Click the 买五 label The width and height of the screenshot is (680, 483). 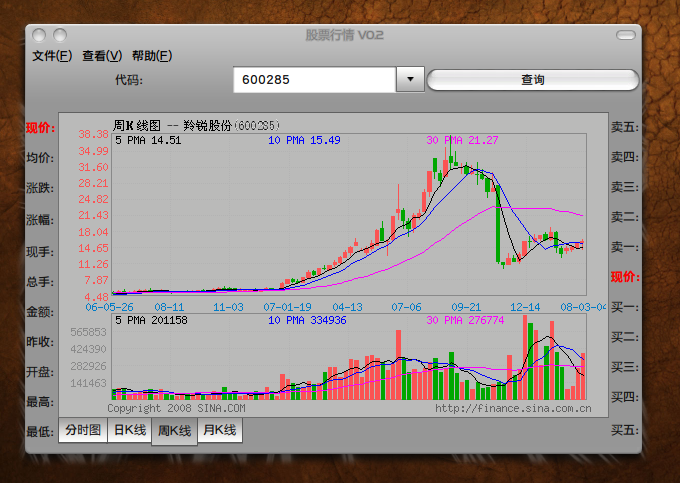point(625,430)
